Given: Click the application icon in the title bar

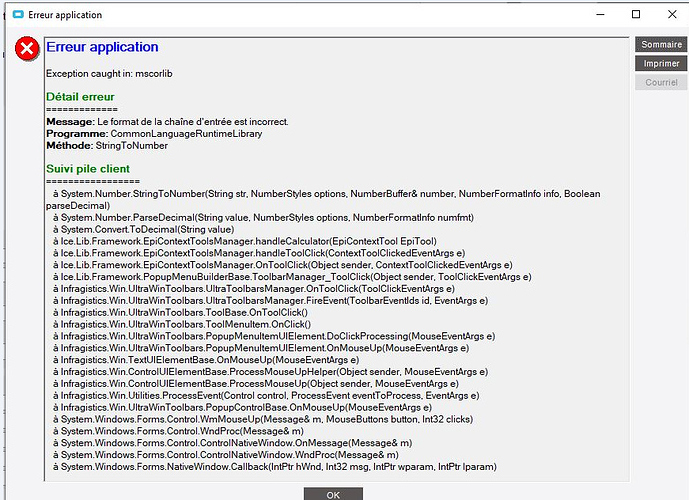Looking at the screenshot, I should coord(18,14).
